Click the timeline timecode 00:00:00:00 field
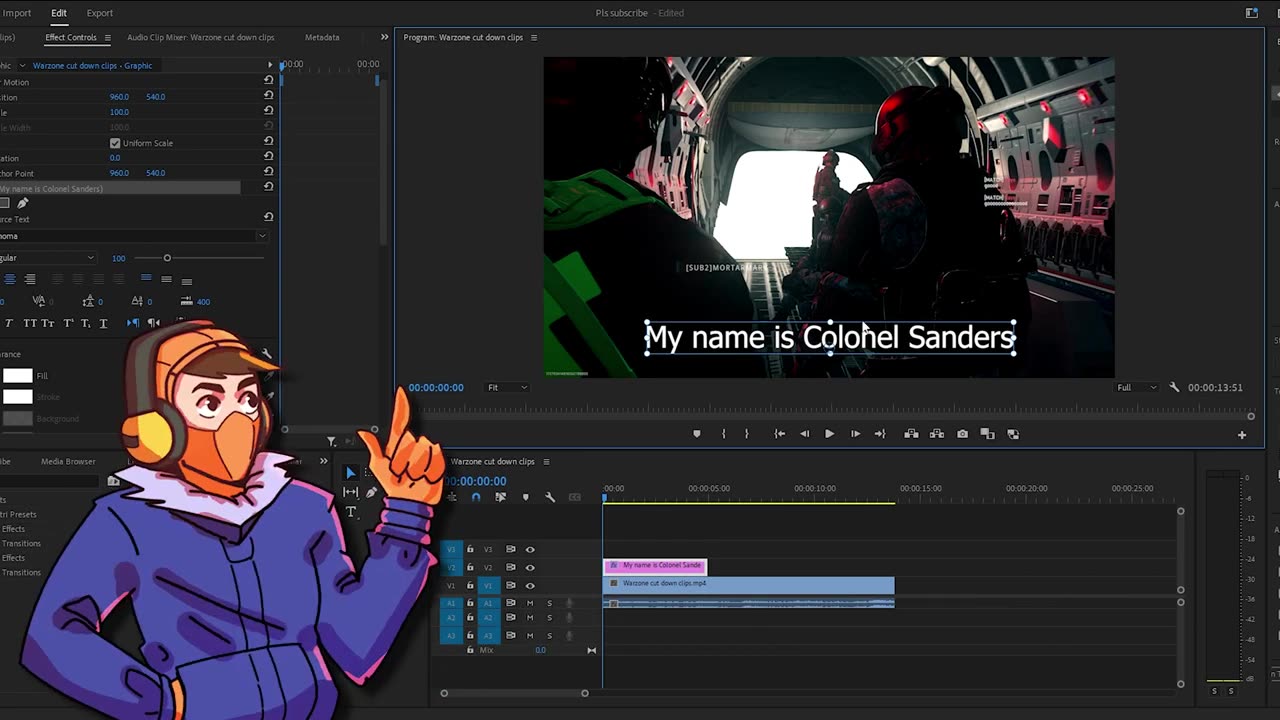Screen dimensions: 1280x720 click(x=476, y=481)
